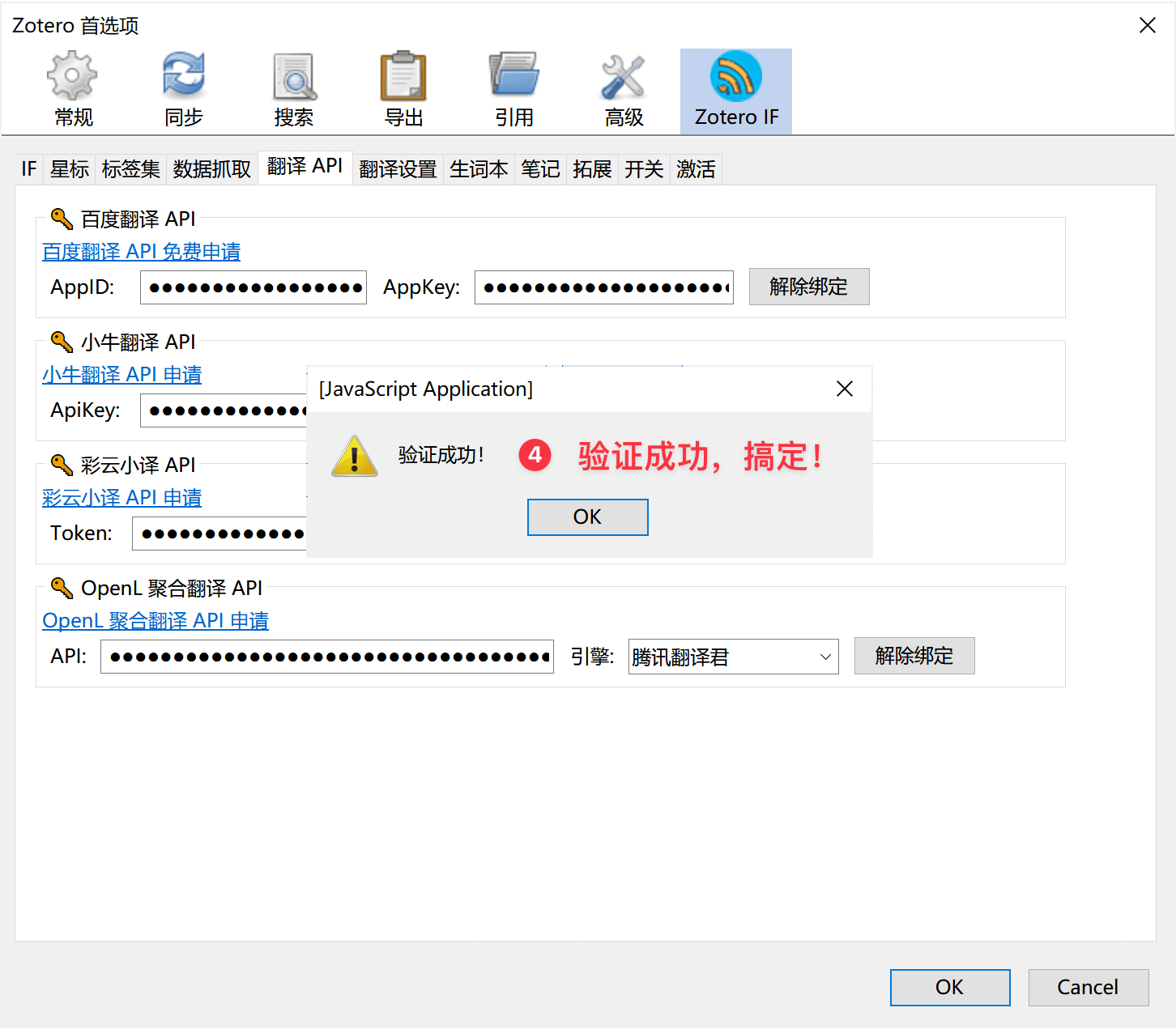
Task: Close the Zotero 首选项 window
Action: click(x=1147, y=25)
